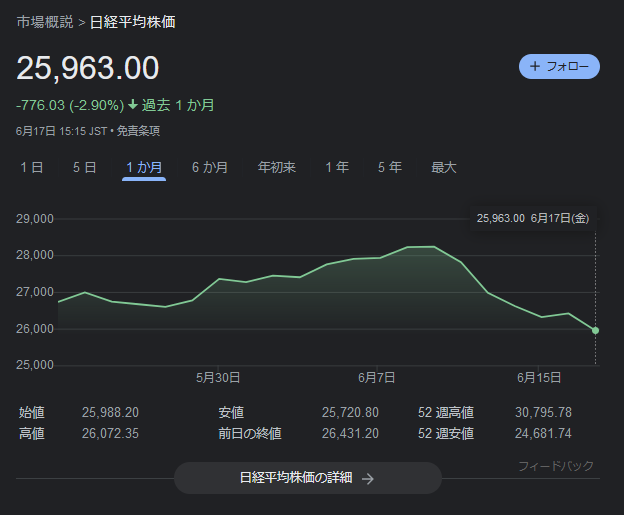Image resolution: width=624 pixels, height=515 pixels.
Task: Click the current price 25,963.00
Action: click(x=88, y=68)
